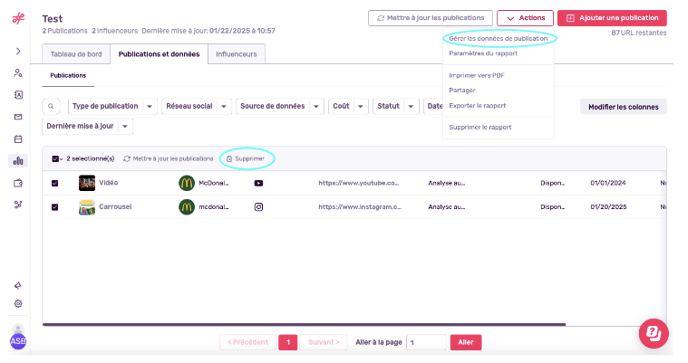Click Modifier les colonnes button

pos(623,107)
